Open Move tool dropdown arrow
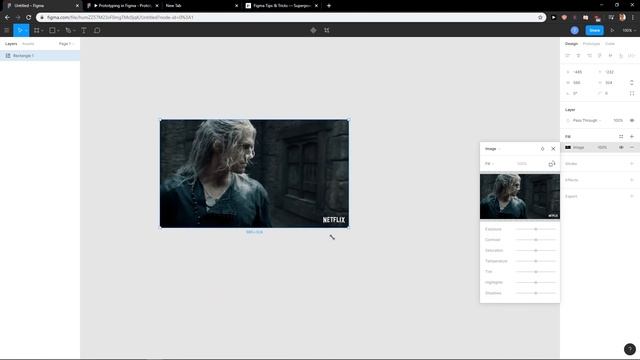This screenshot has height=360, width=640. click(x=26, y=31)
